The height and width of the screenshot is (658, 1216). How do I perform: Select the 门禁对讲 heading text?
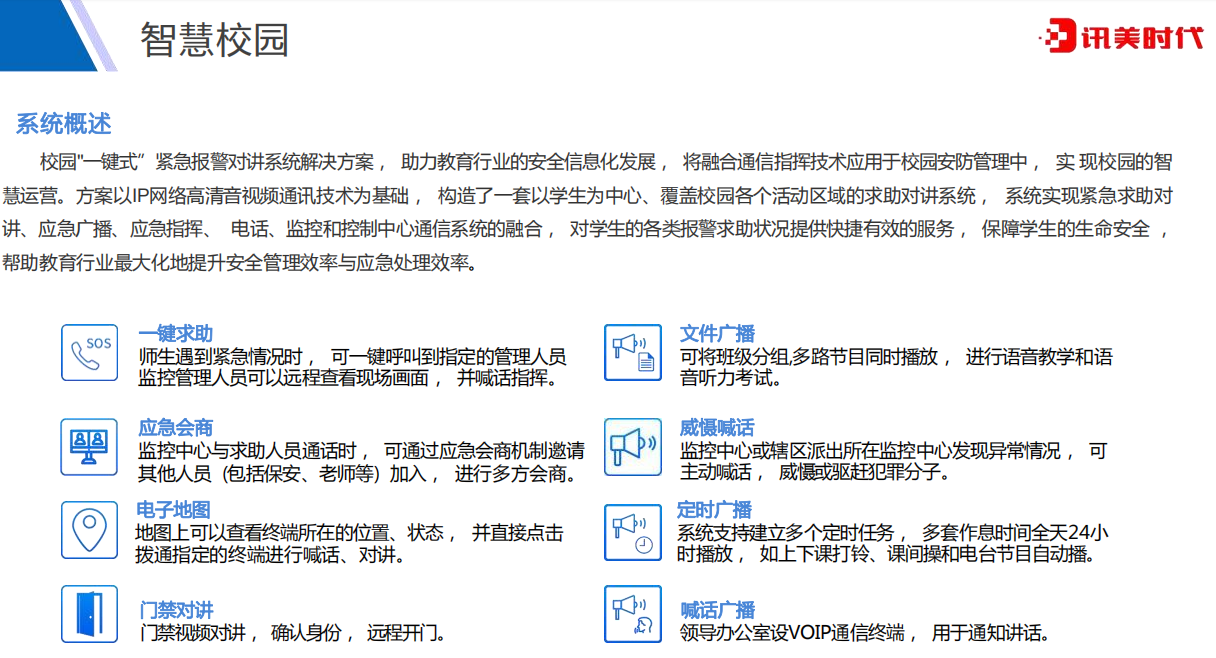pos(177,610)
